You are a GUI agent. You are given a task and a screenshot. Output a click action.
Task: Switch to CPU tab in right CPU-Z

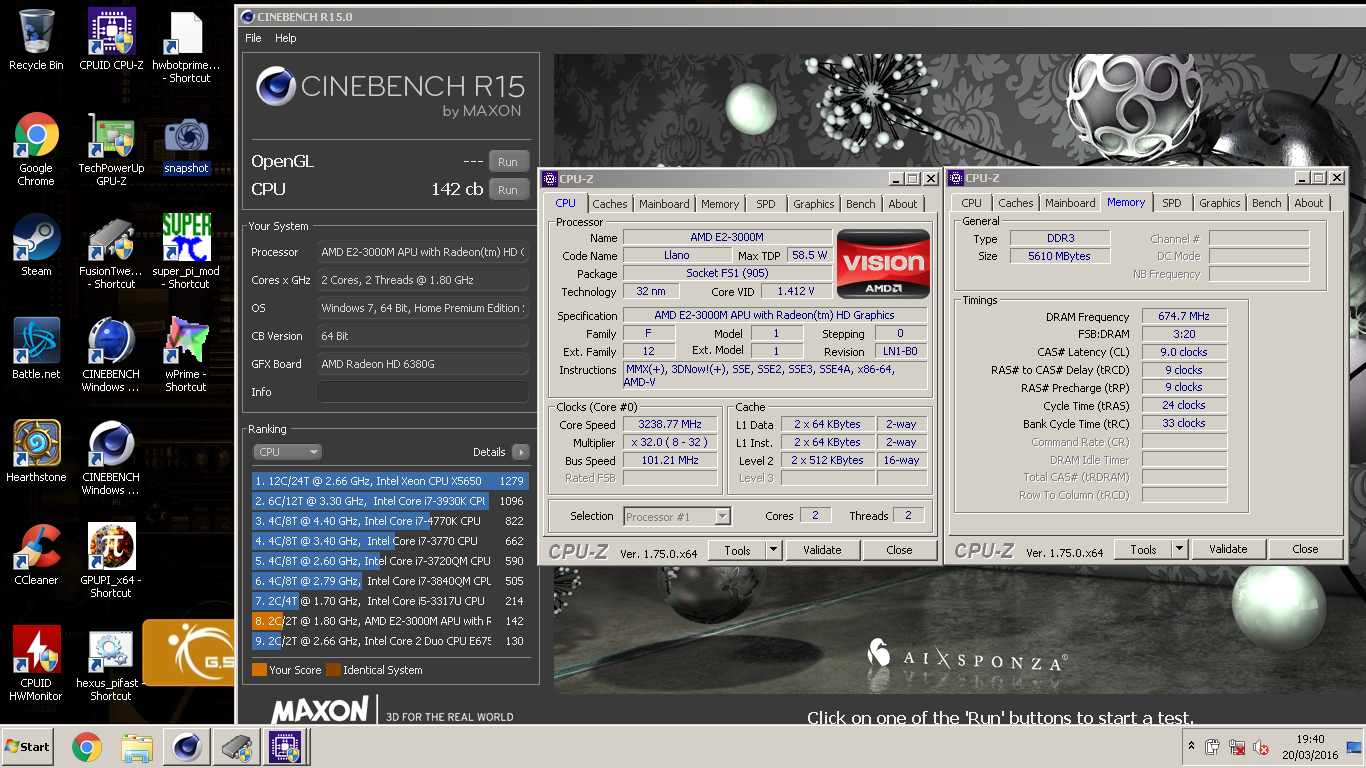click(x=972, y=203)
